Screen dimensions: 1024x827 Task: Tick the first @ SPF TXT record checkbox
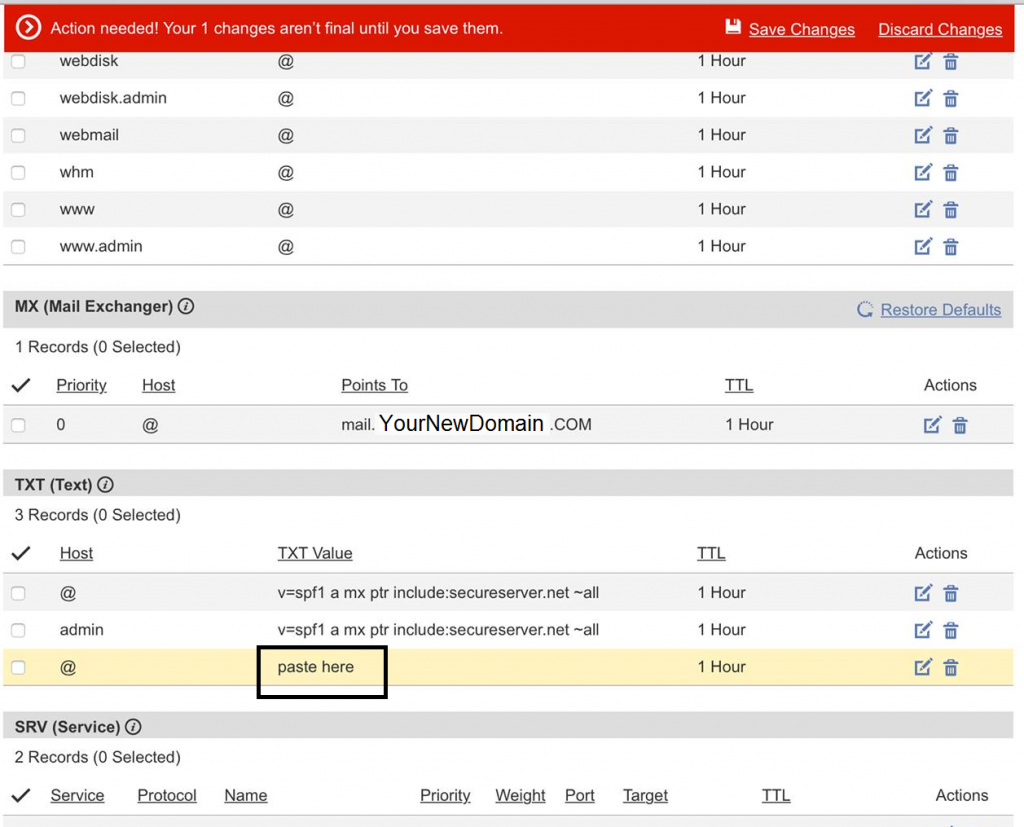pos(18,593)
